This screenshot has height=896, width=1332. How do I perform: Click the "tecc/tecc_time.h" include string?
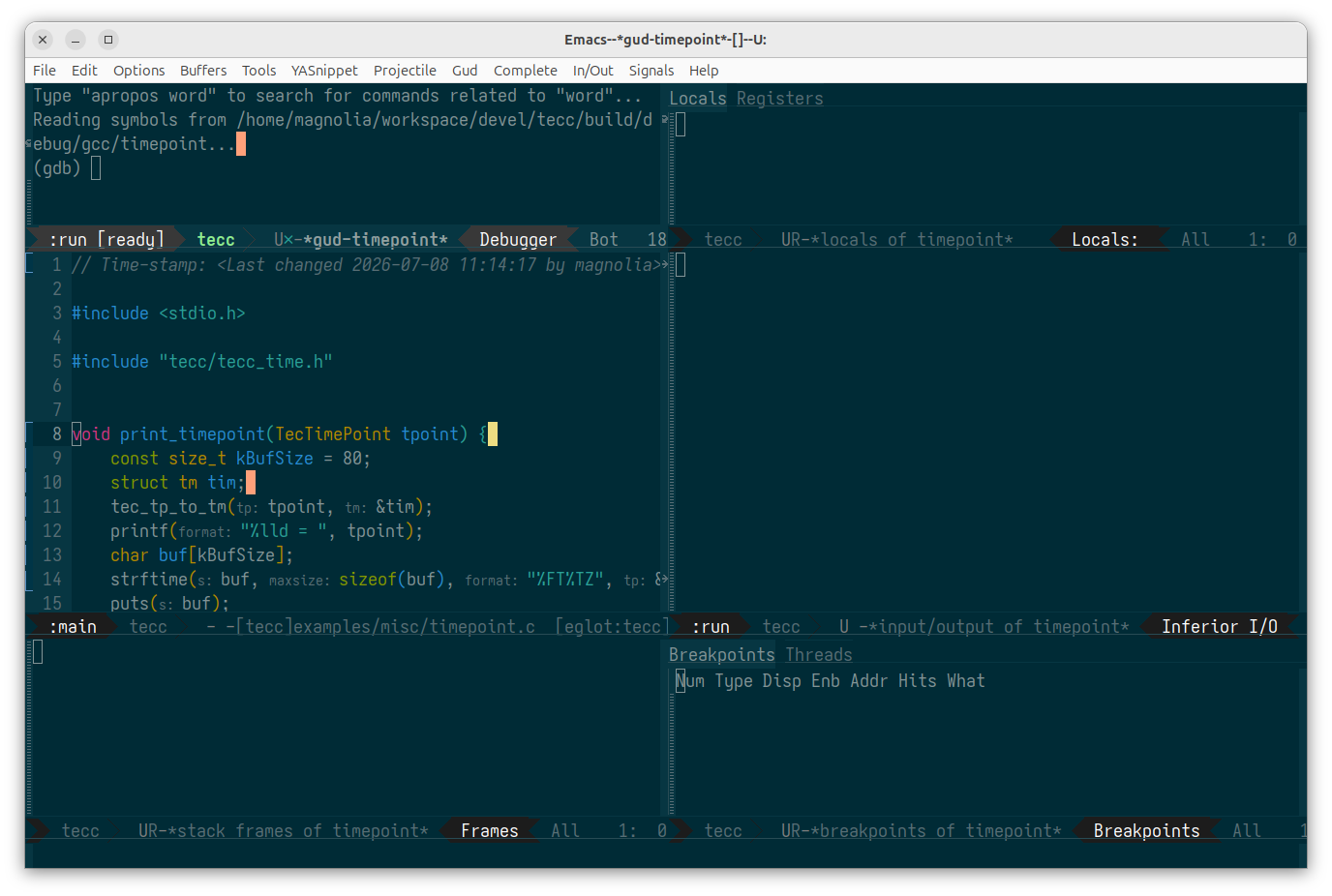coord(246,362)
